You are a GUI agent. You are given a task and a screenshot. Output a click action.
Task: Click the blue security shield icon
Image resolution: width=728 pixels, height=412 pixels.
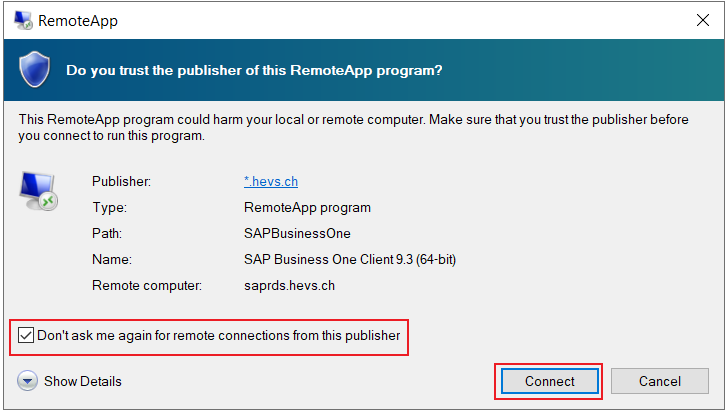tap(34, 70)
